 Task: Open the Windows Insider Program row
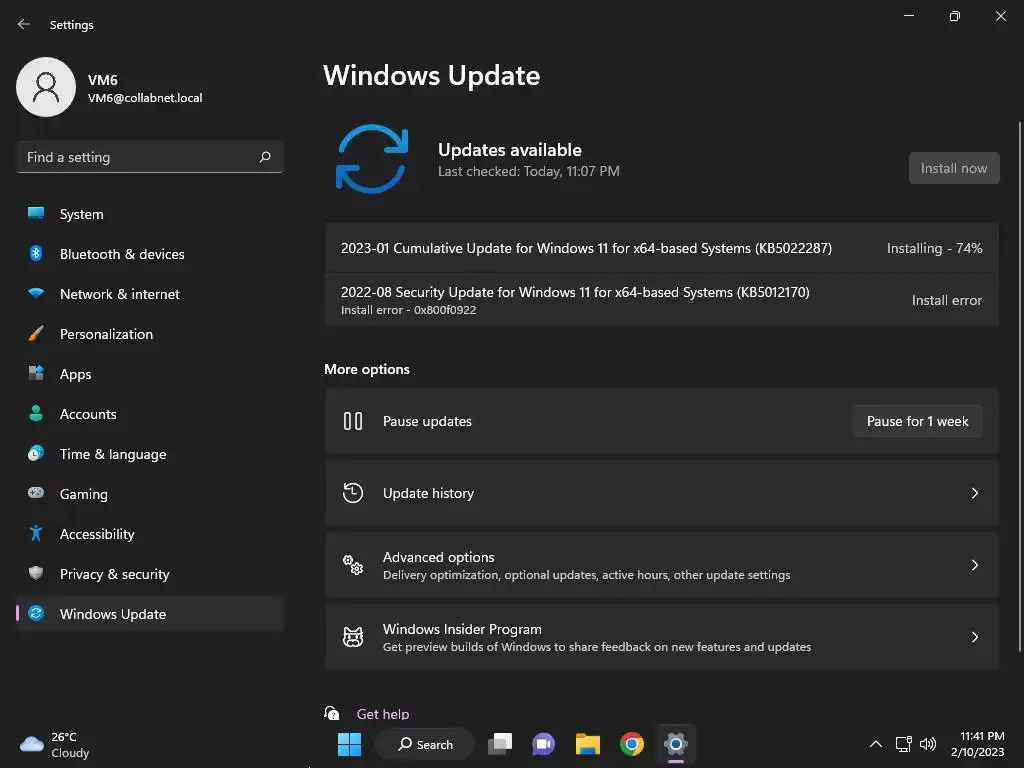pyautogui.click(x=662, y=637)
